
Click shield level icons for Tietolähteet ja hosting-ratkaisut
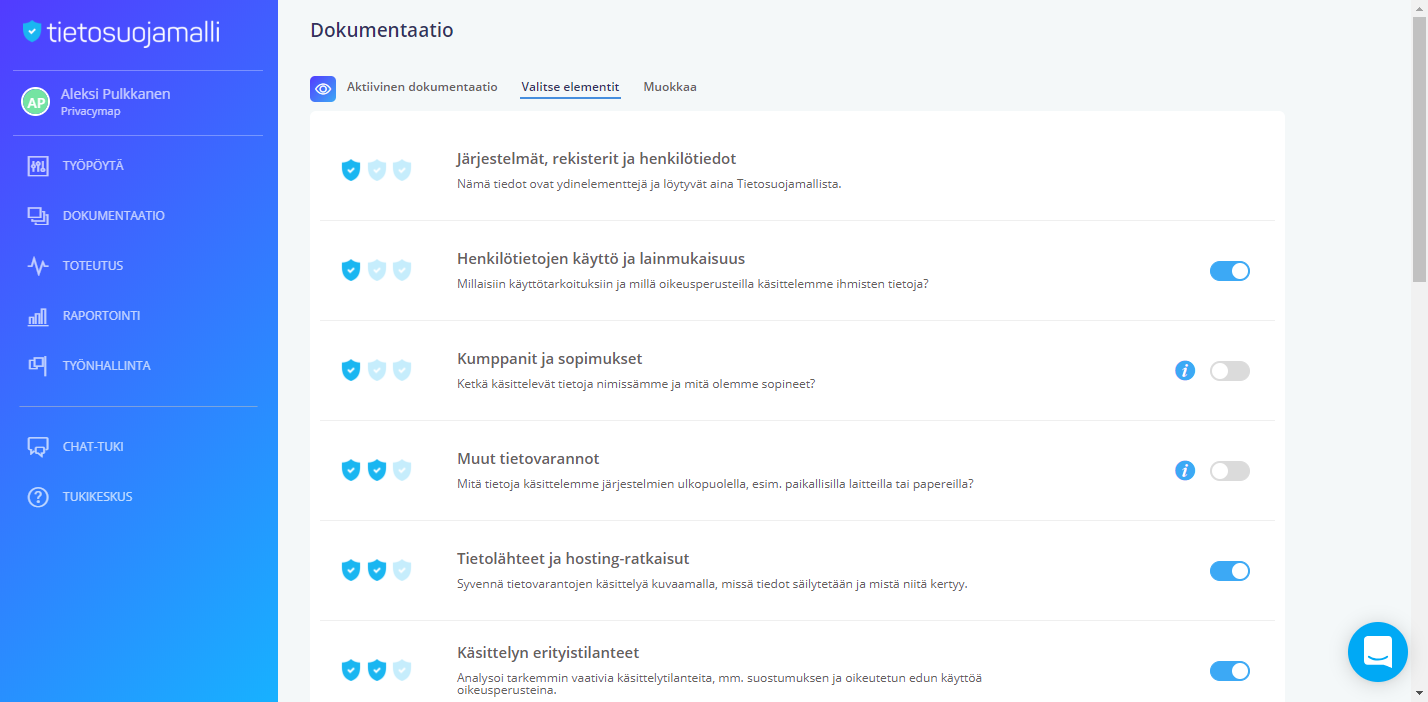376,570
